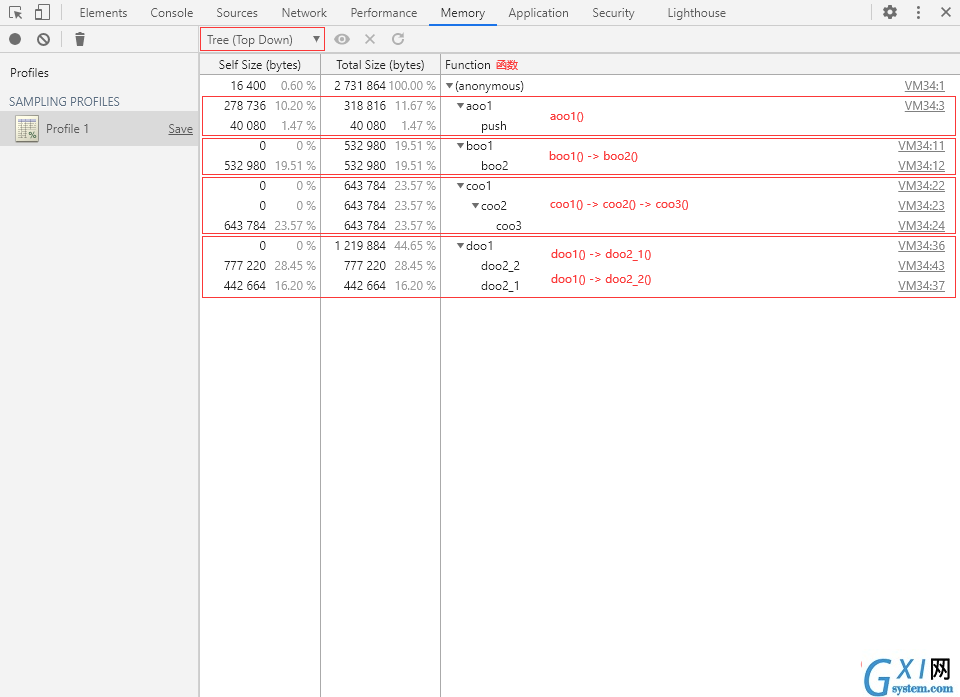960x697 pixels.
Task: Open the Security tab
Action: click(x=613, y=13)
